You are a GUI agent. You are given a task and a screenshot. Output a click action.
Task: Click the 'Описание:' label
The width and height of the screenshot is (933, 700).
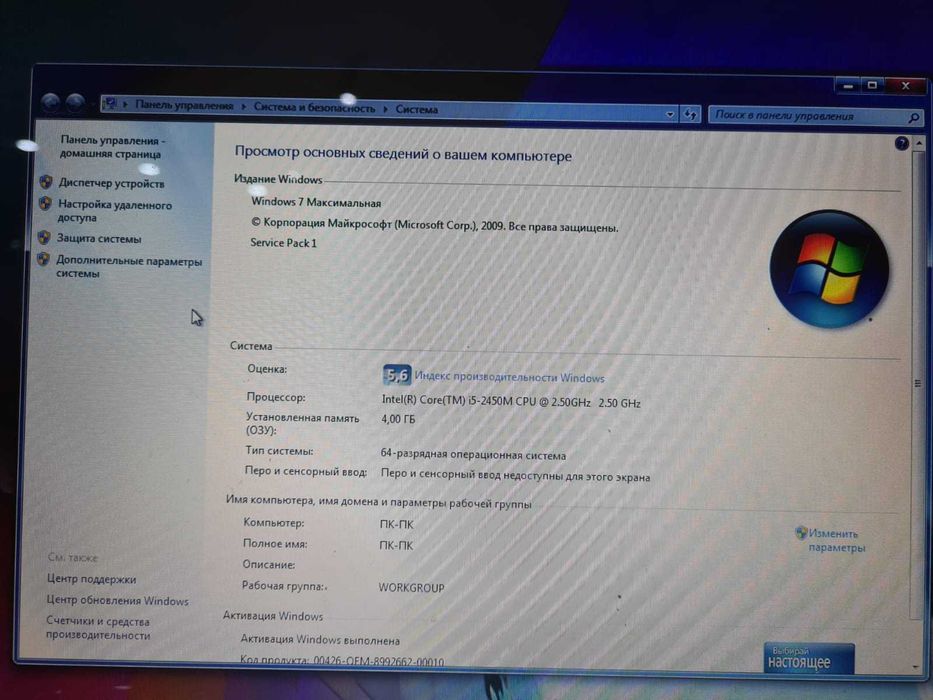(268, 564)
